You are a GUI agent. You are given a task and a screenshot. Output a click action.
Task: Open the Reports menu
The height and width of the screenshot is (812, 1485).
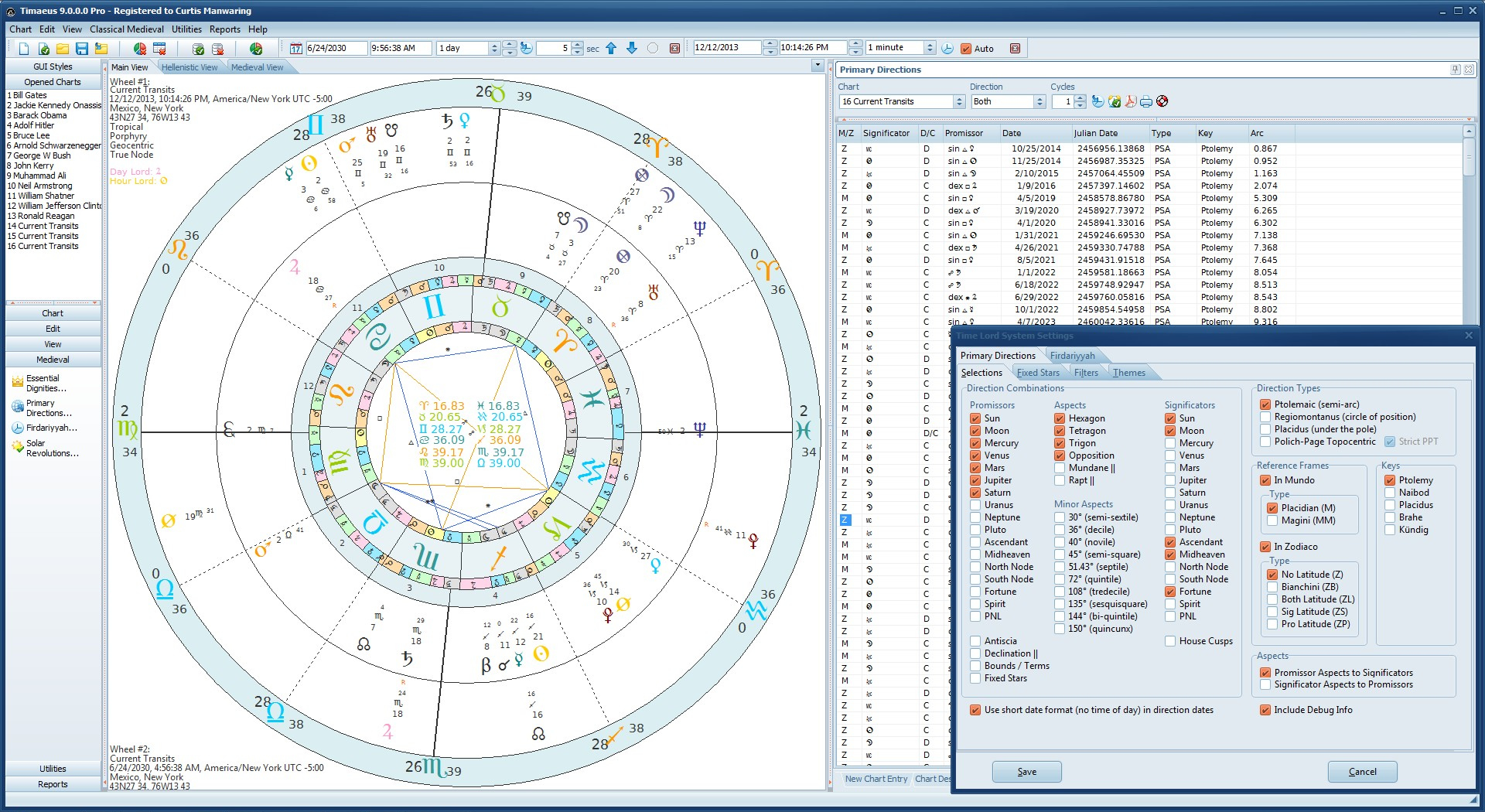(x=225, y=29)
